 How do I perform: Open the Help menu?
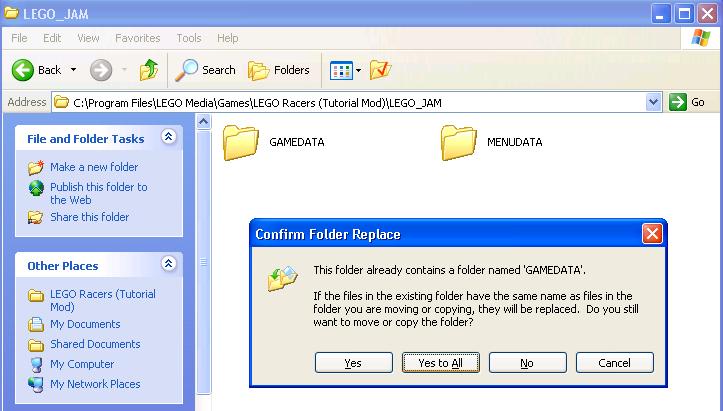[x=228, y=38]
